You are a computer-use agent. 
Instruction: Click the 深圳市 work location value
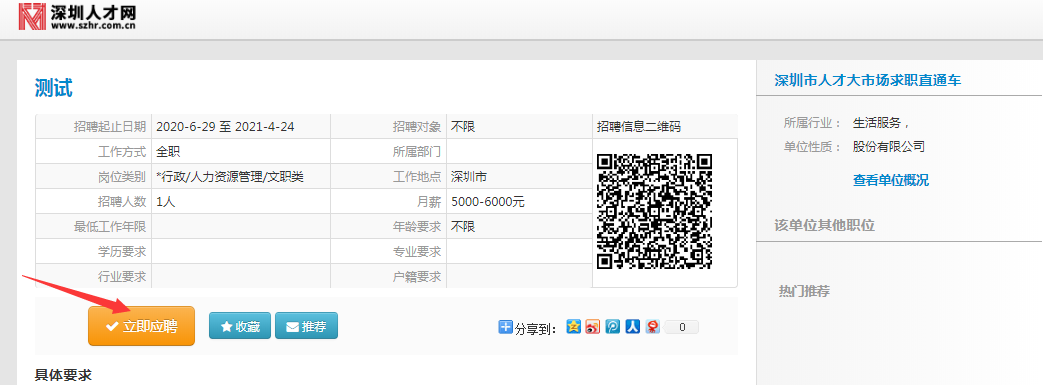[469, 177]
